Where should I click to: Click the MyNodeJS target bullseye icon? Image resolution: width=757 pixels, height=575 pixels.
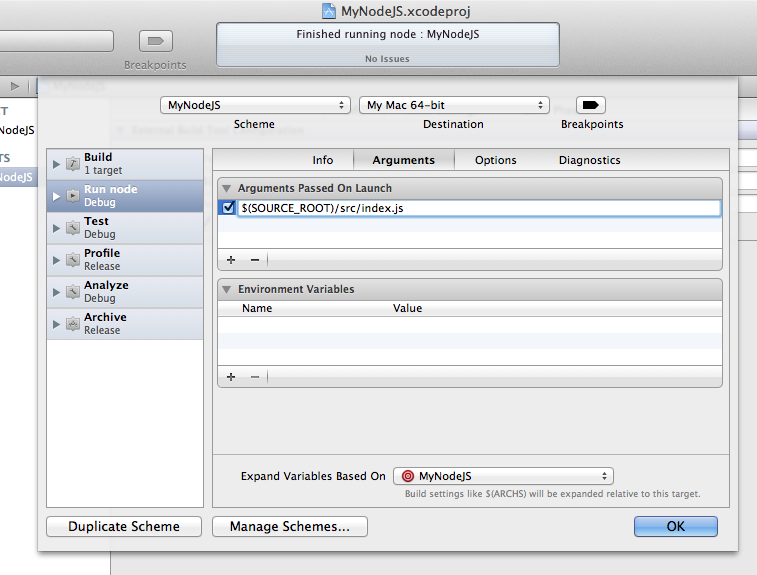click(408, 476)
